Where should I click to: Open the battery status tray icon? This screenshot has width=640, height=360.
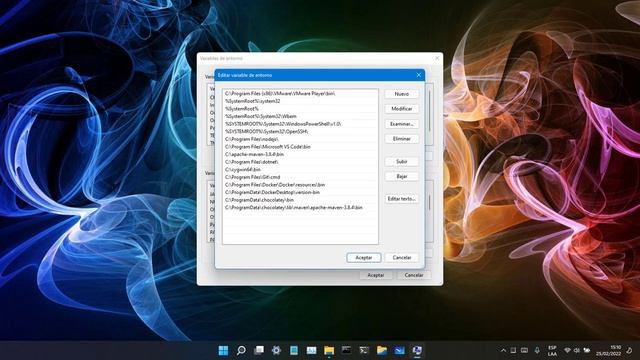pyautogui.click(x=587, y=351)
